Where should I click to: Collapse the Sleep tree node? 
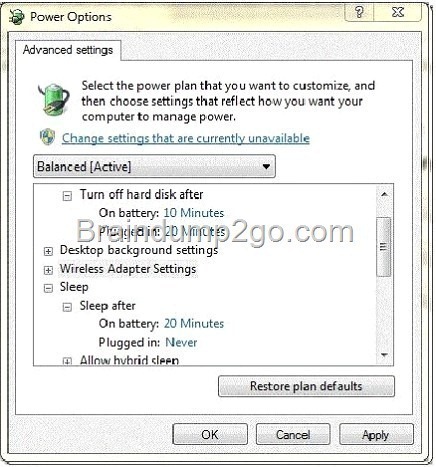(x=48, y=288)
